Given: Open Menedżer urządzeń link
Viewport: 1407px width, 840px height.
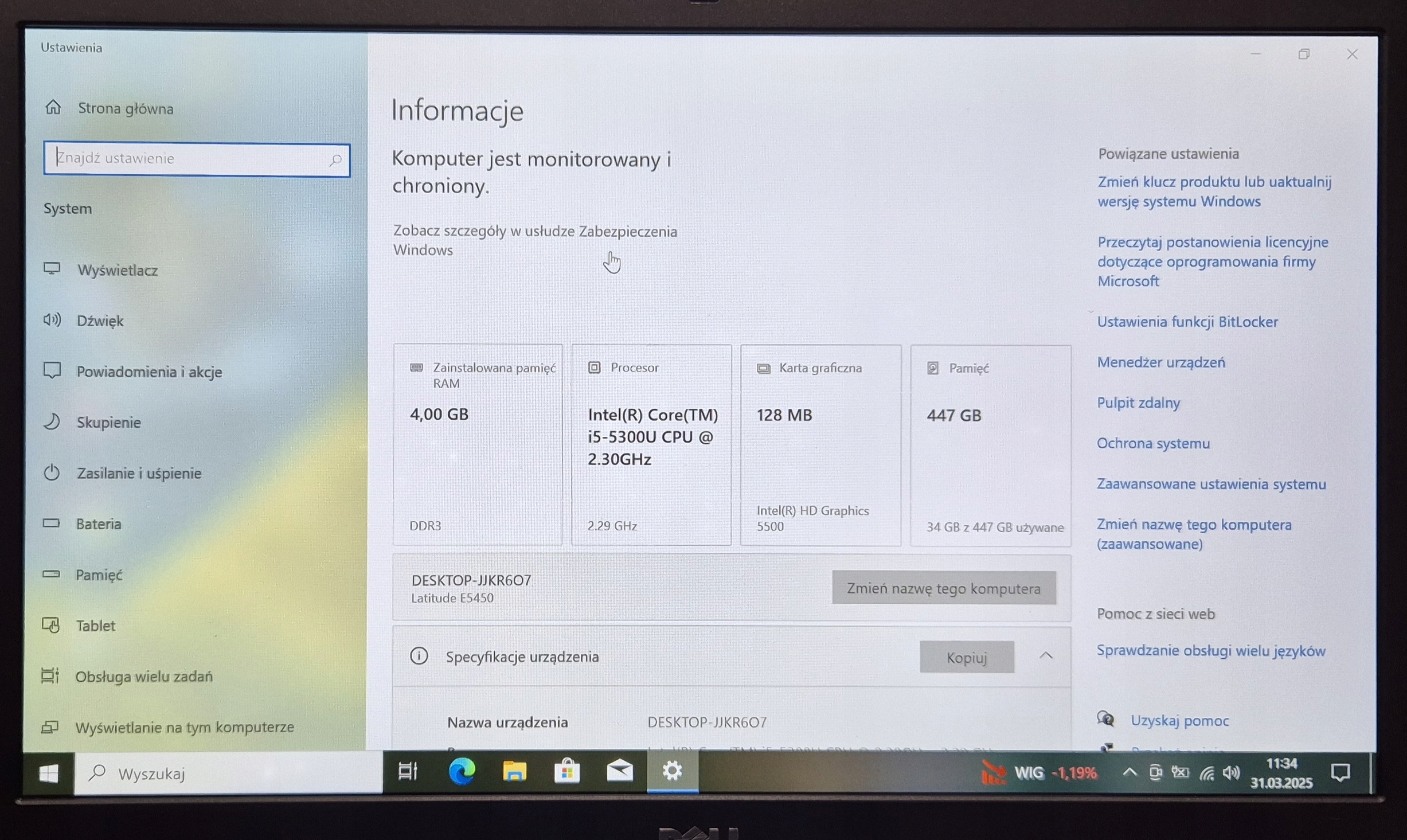Looking at the screenshot, I should tap(1160, 362).
